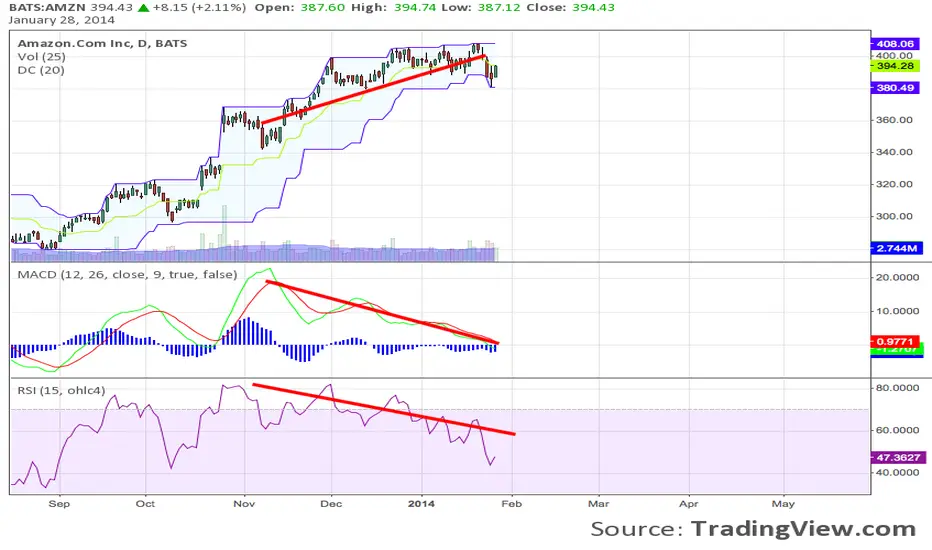Click the 60.0000 RSI axis label
This screenshot has height=550, width=932.
[x=898, y=430]
